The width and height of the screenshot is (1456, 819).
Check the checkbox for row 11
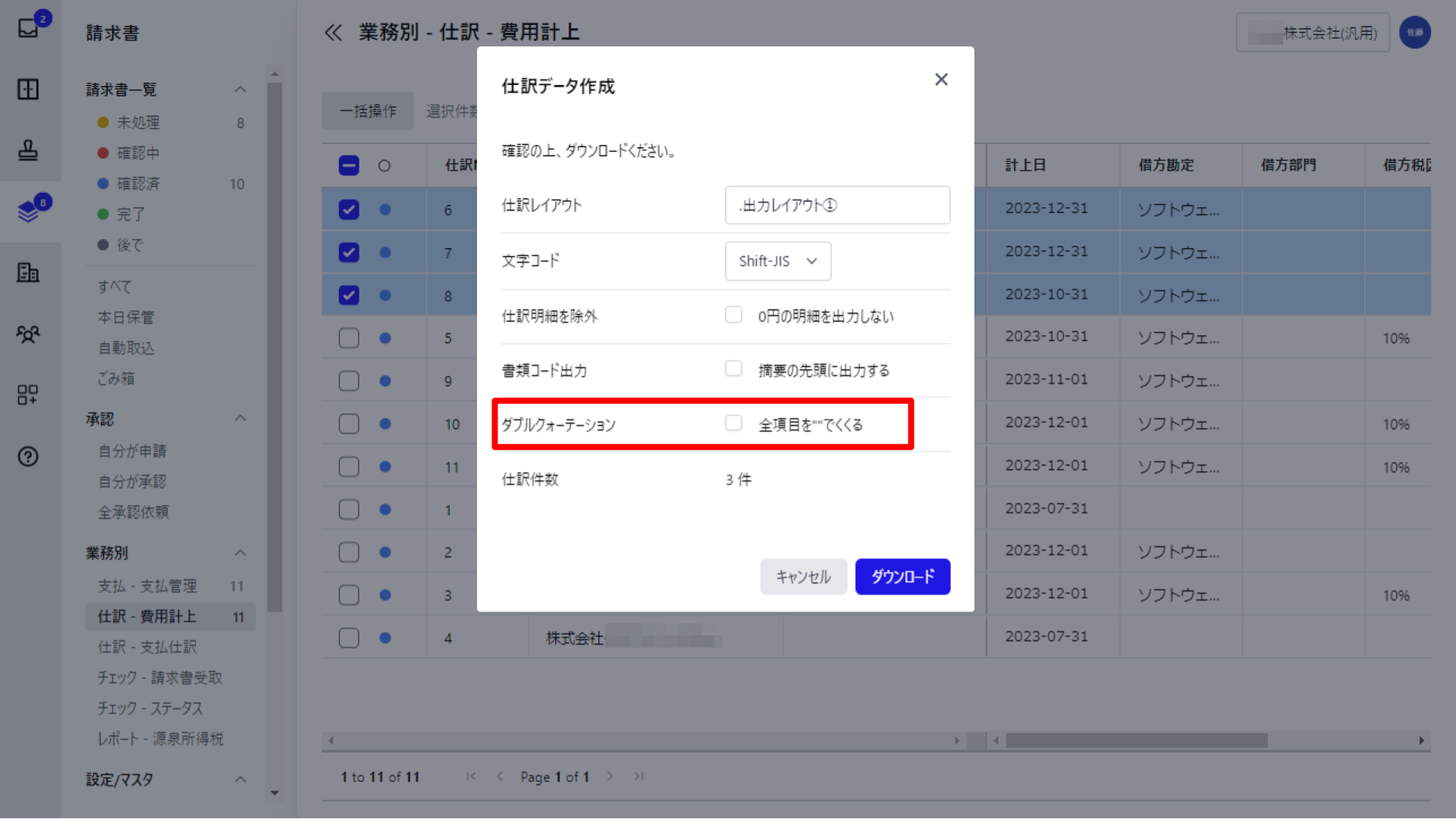[x=349, y=467]
